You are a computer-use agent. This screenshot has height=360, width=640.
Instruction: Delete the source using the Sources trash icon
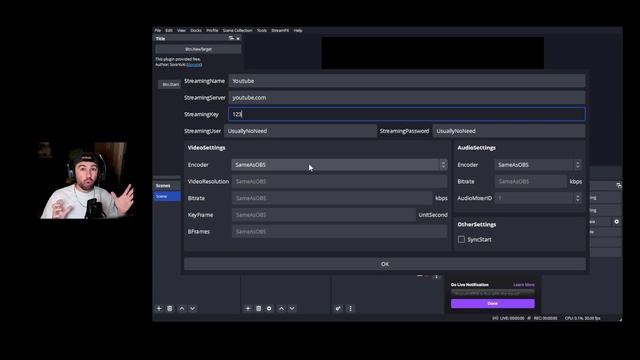point(258,309)
